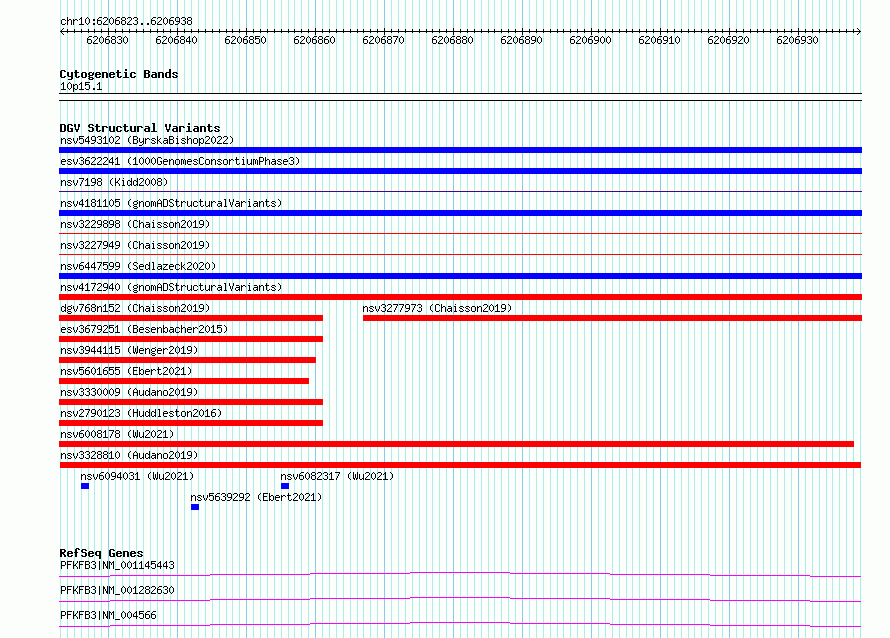Click the red bar under nsv5601655

point(184,381)
